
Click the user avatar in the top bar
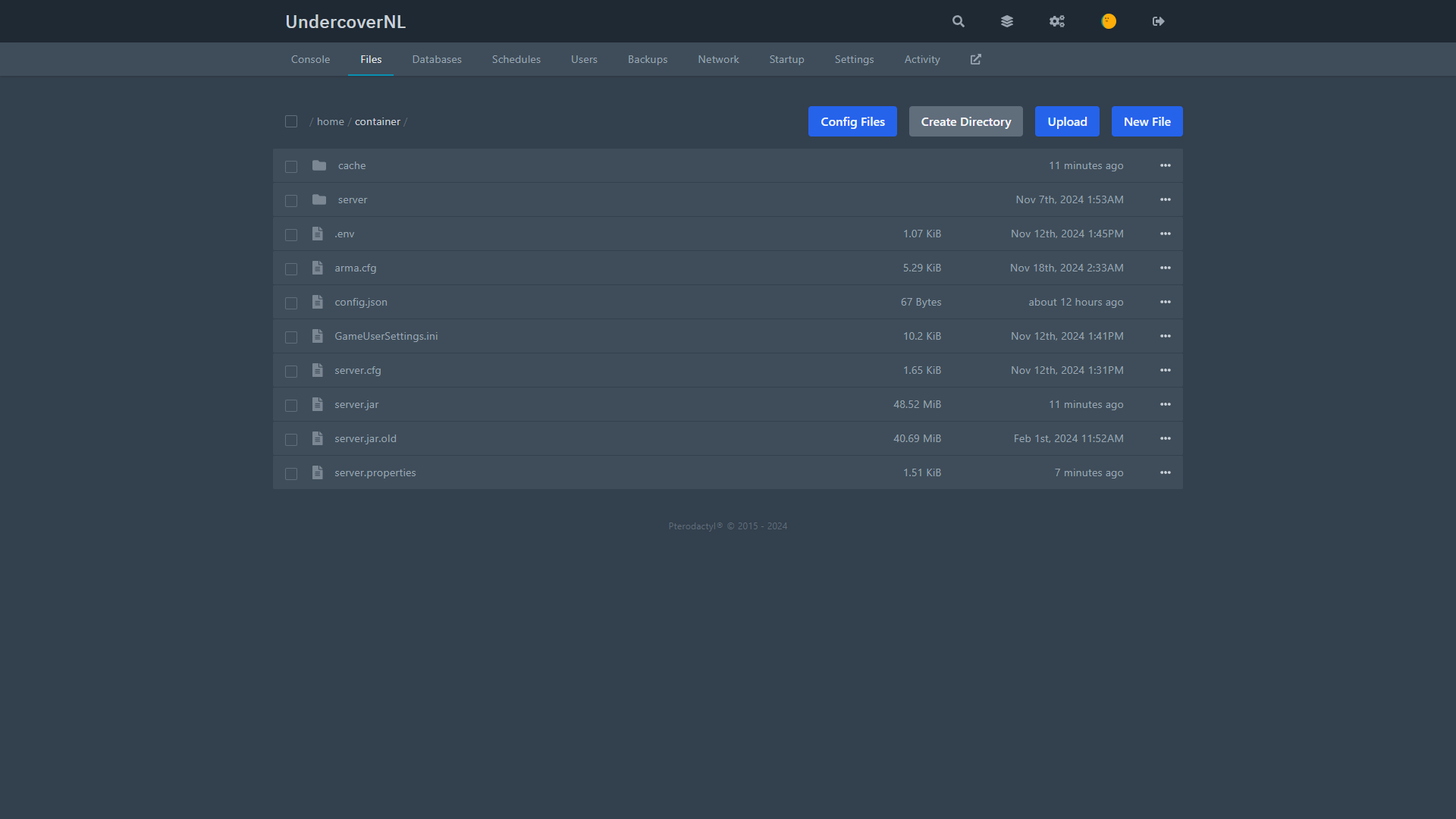[1108, 21]
